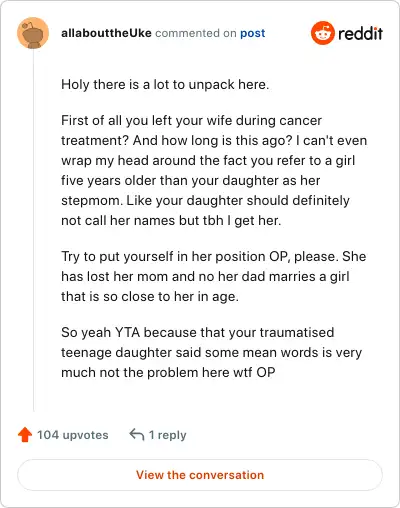The image size is (400, 508).
Task: Open the "1 reply" label
Action: (x=167, y=435)
